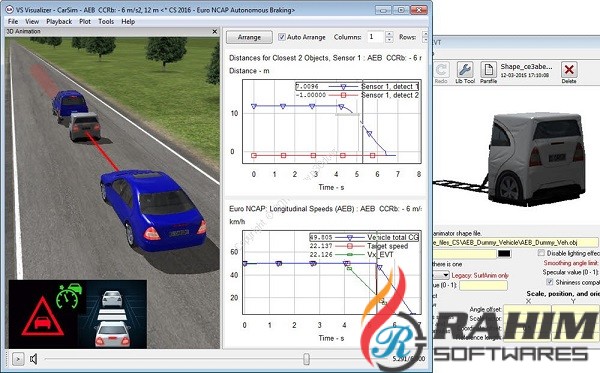The image size is (600, 373).
Task: Click the 'Smoothing angle limit' label
Action: pyautogui.click(x=571, y=263)
